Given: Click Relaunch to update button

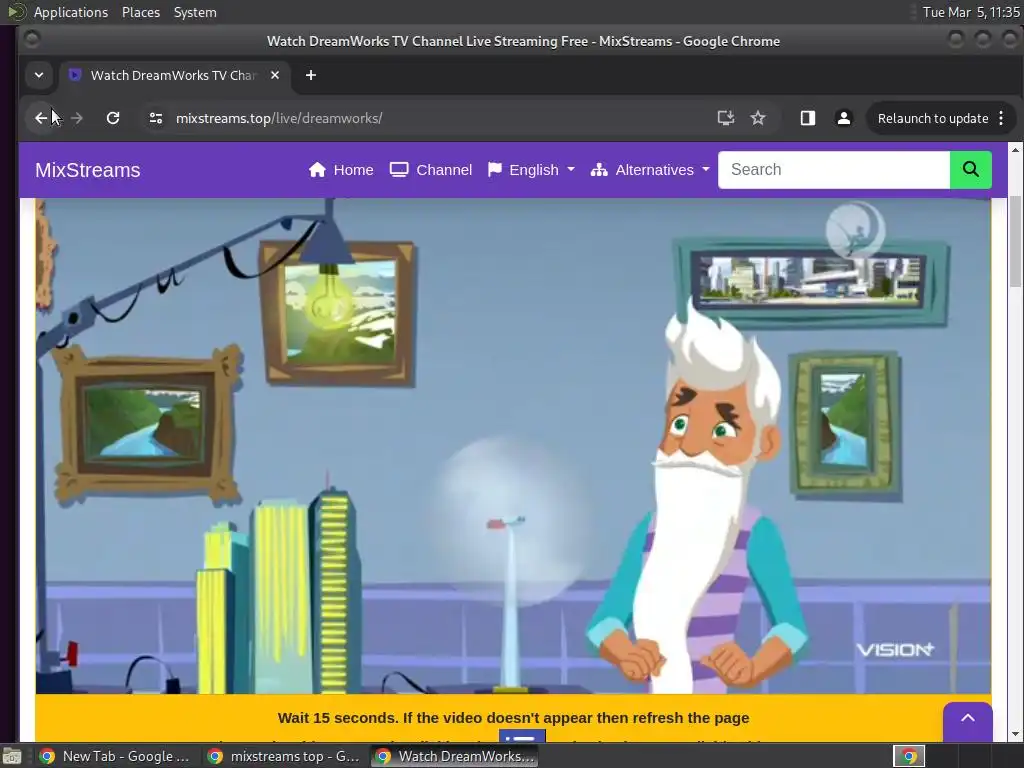Looking at the screenshot, I should click(933, 118).
